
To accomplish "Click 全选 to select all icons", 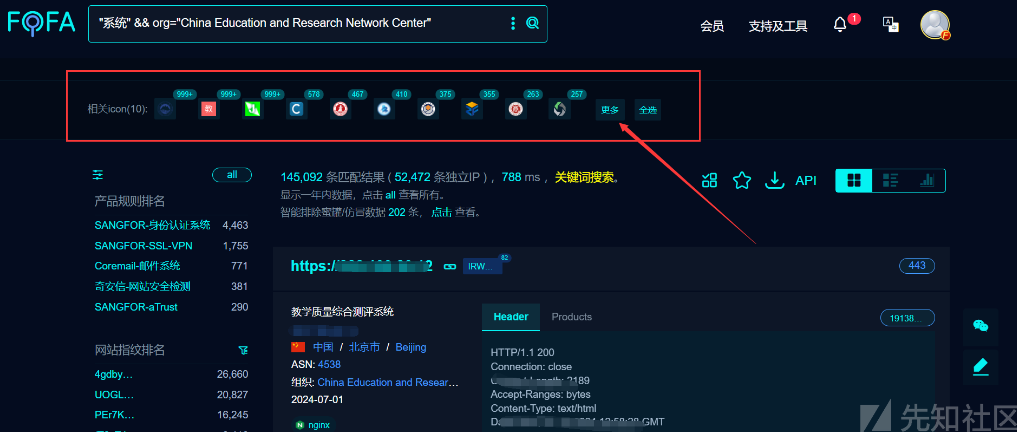I will (648, 110).
